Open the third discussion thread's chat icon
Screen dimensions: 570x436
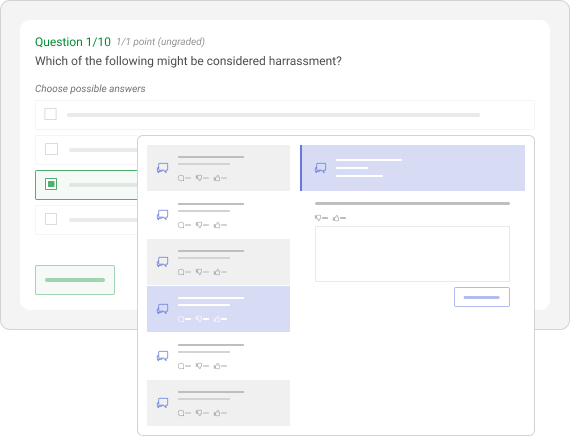[x=162, y=262]
